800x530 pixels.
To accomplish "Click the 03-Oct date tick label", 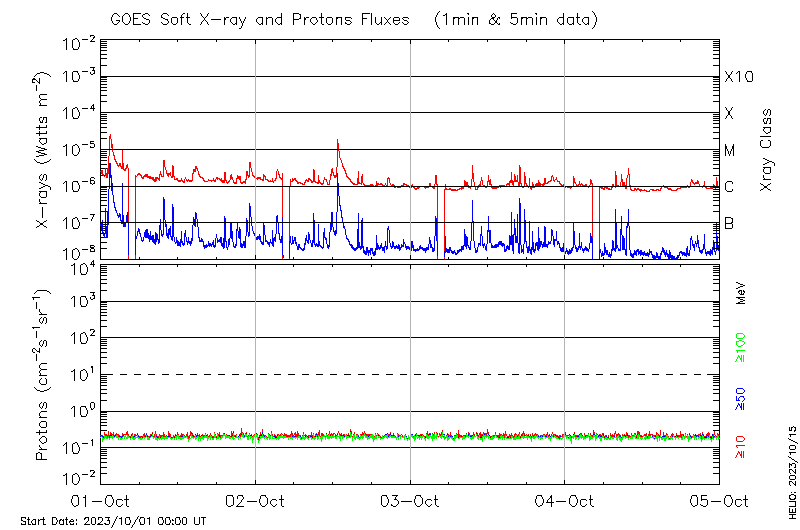I will coord(410,500).
